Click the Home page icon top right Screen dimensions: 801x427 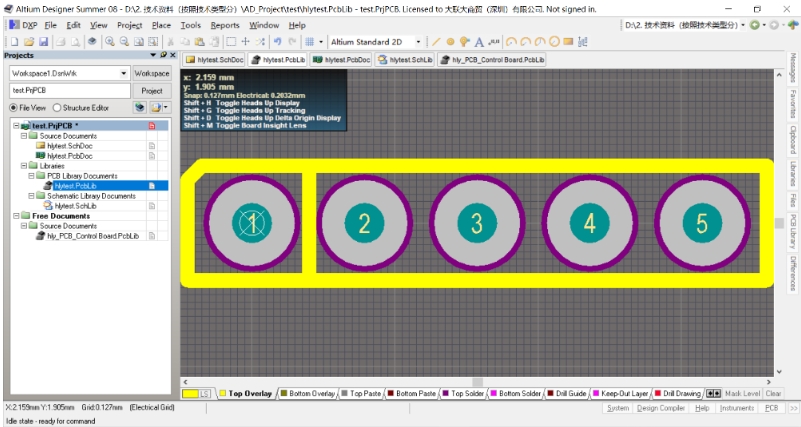coord(793,25)
